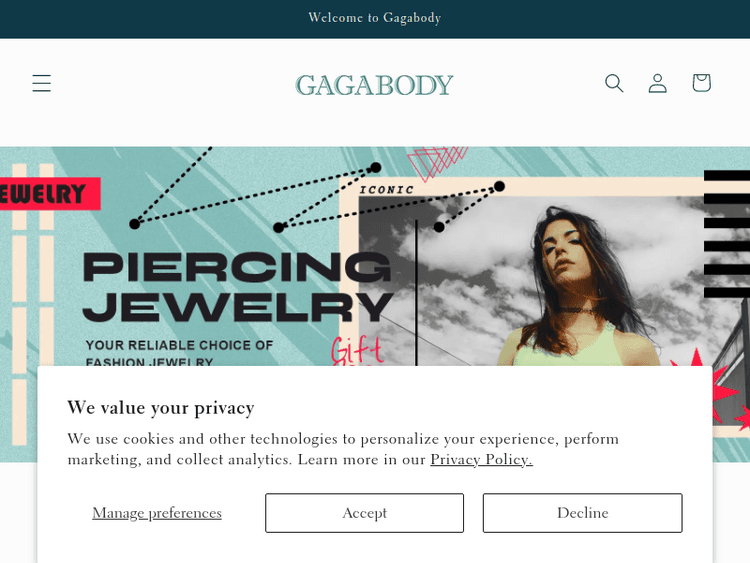Image resolution: width=750 pixels, height=563 pixels.
Task: Click the GAGABODY logo
Action: coord(374,85)
